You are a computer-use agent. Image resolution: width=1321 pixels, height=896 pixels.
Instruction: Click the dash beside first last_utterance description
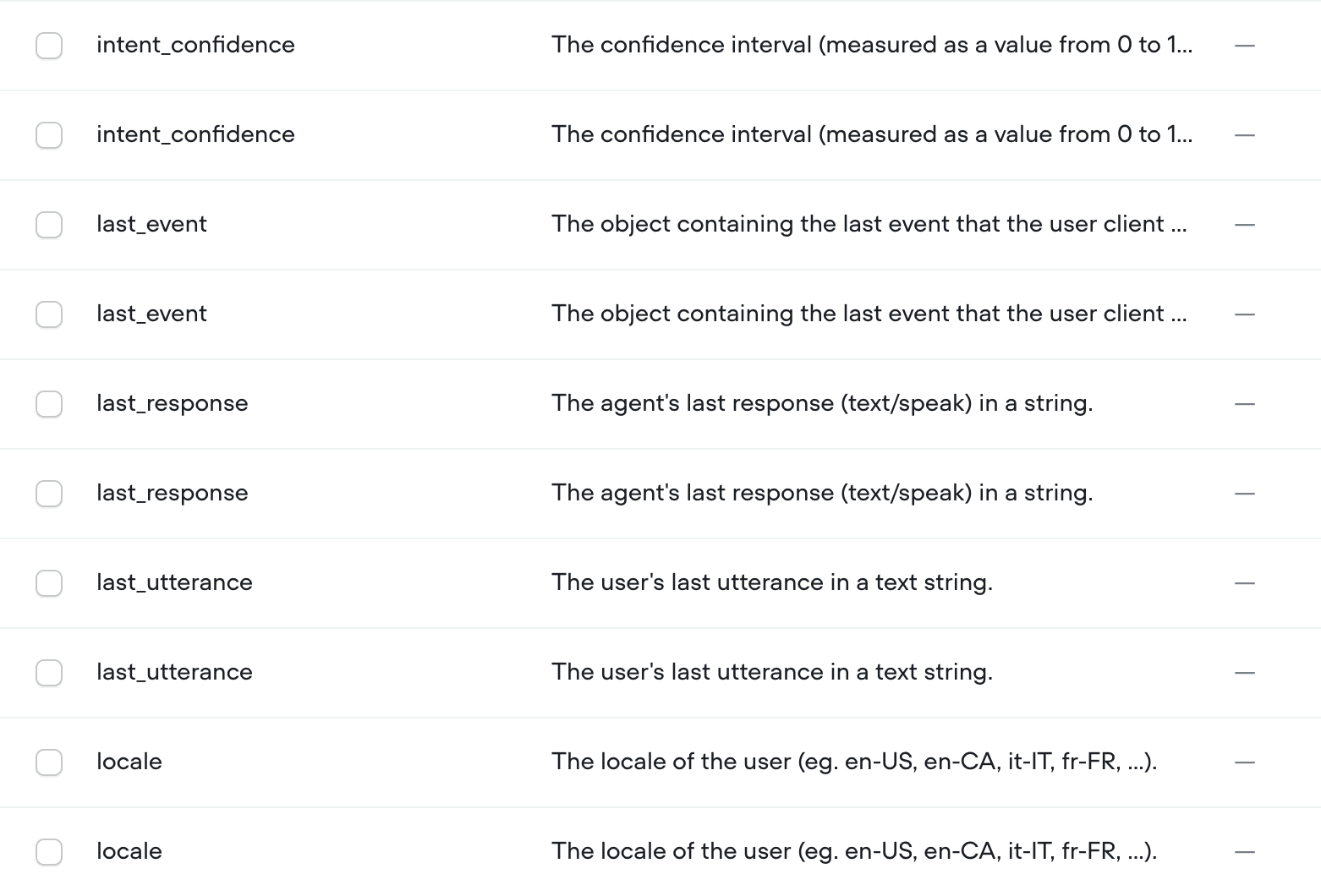coord(1245,583)
